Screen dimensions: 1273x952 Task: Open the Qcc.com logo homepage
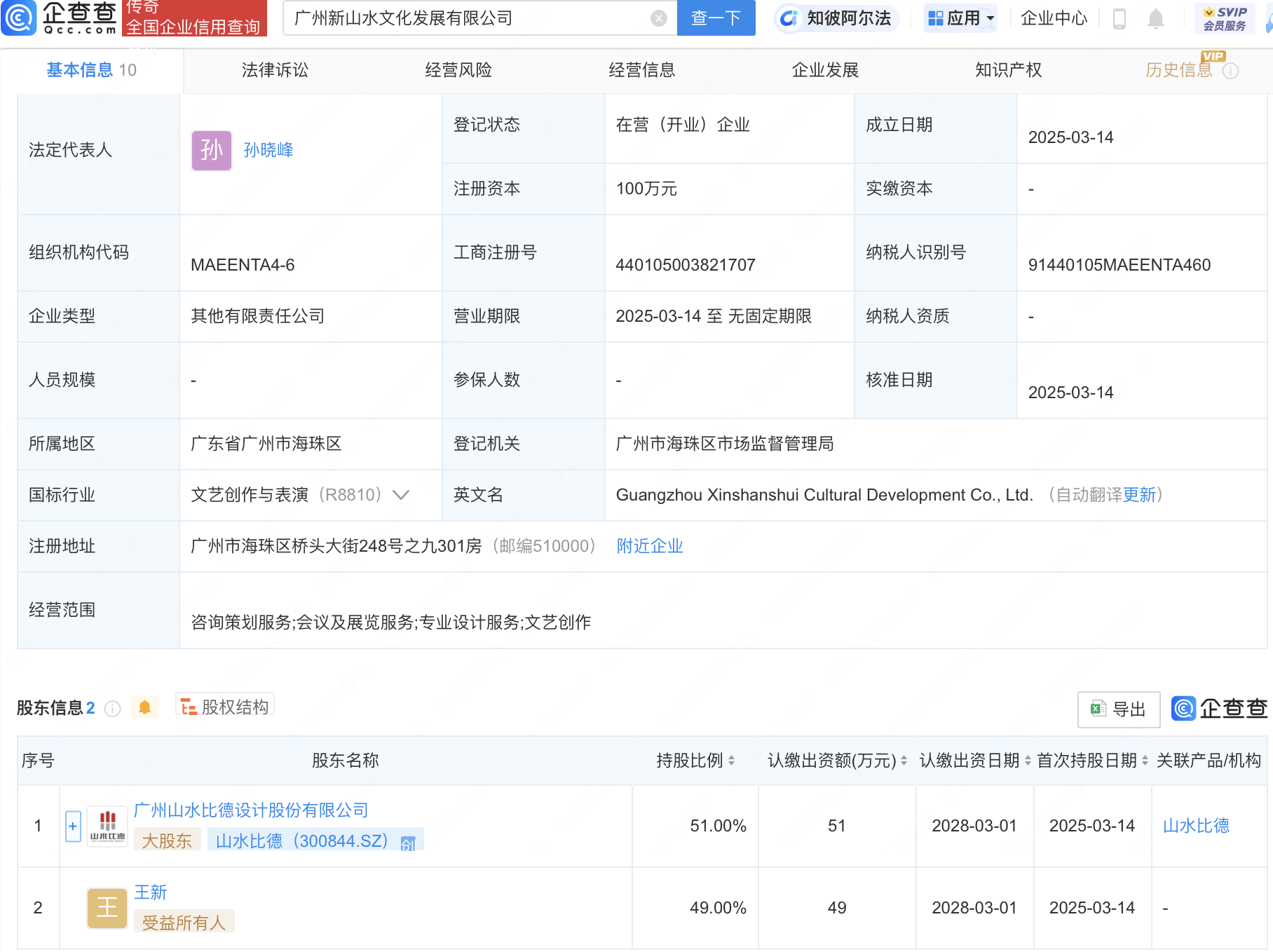(x=59, y=18)
